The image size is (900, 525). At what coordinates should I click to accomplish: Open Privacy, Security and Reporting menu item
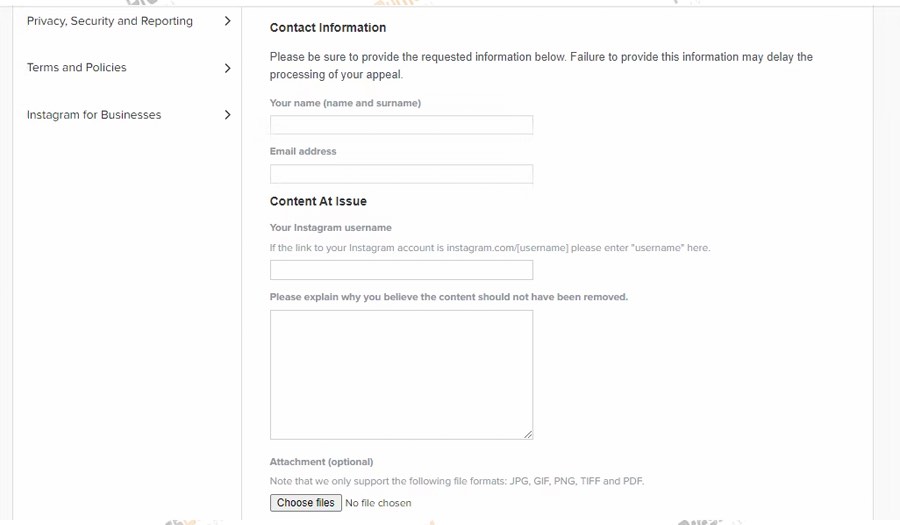point(110,21)
